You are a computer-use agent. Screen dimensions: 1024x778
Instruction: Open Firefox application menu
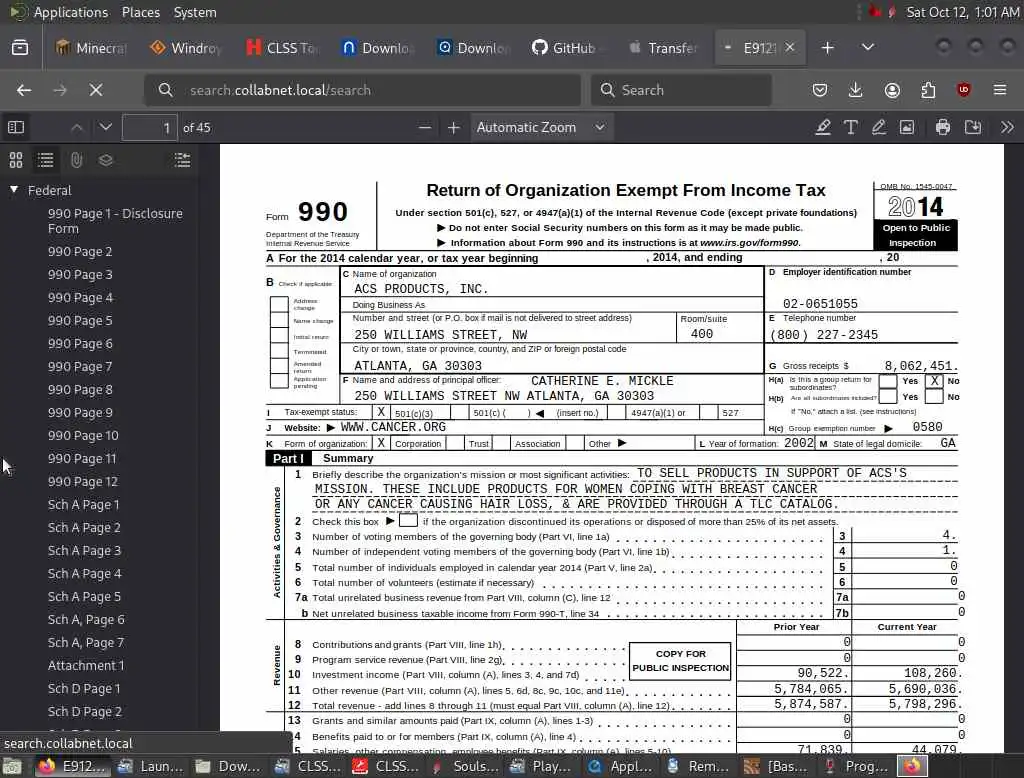pyautogui.click(x=1000, y=90)
